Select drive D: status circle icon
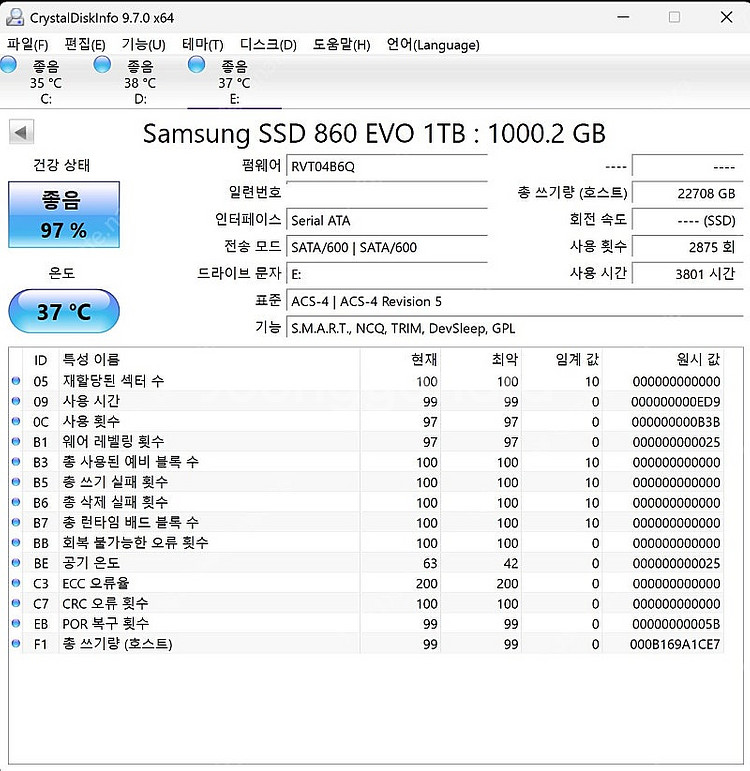 tap(102, 65)
